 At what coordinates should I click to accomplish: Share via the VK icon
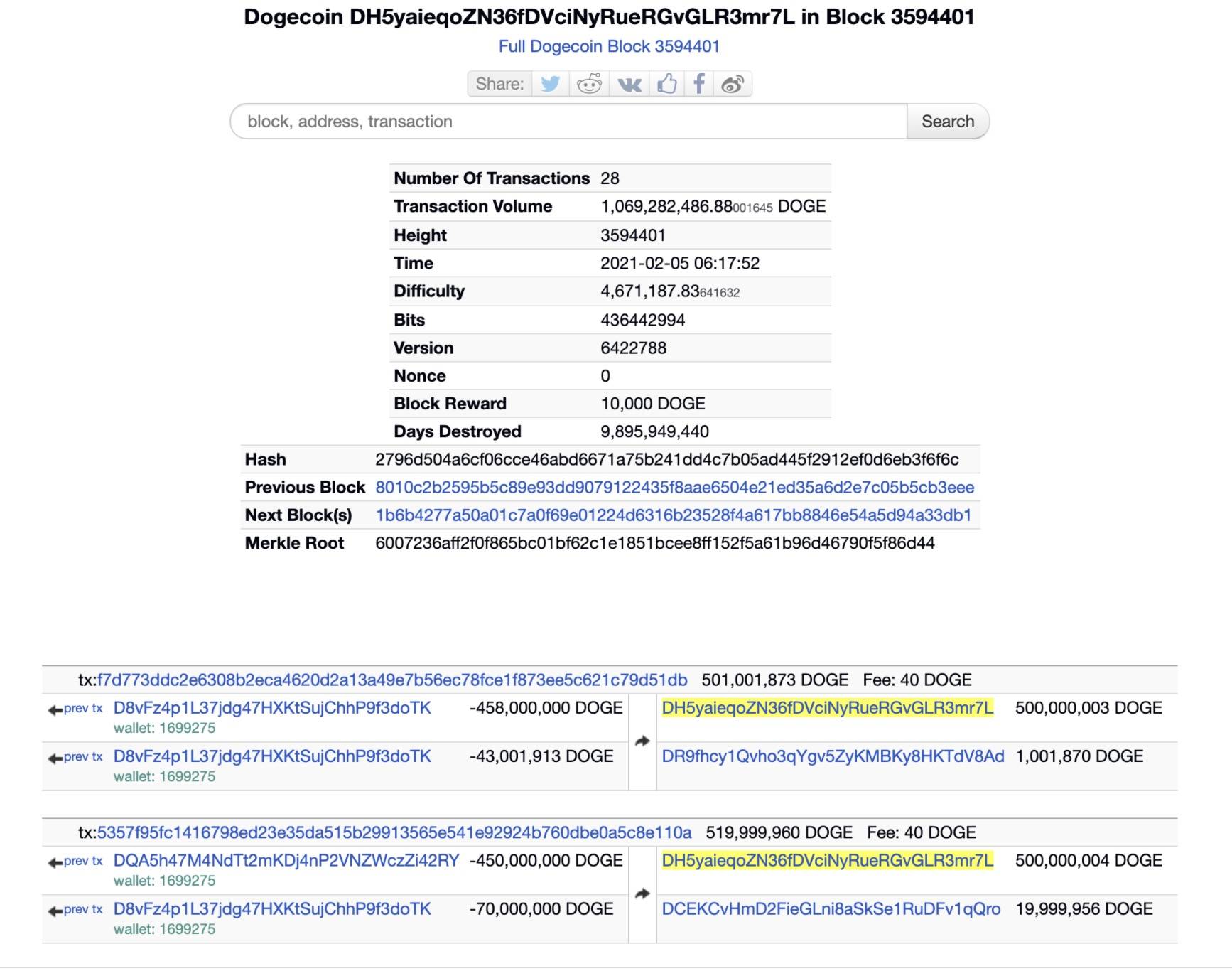pyautogui.click(x=629, y=85)
